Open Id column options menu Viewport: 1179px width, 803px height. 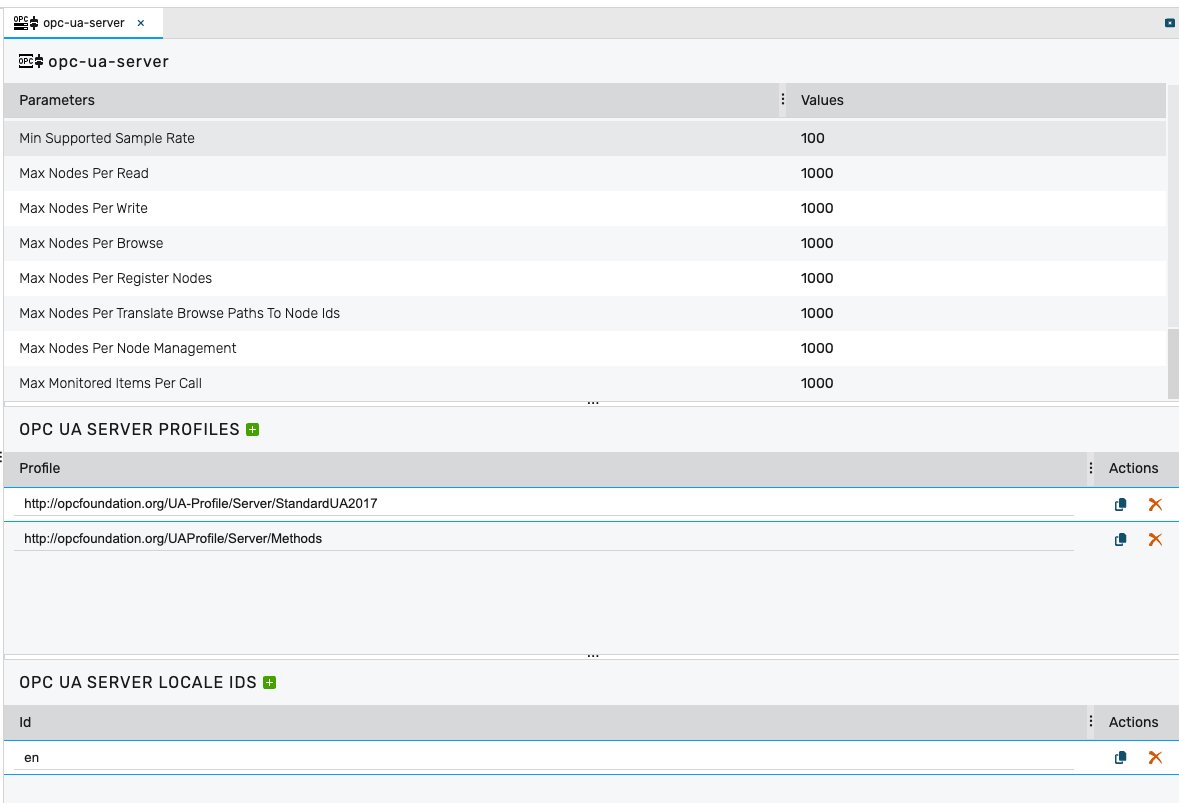[1090, 722]
